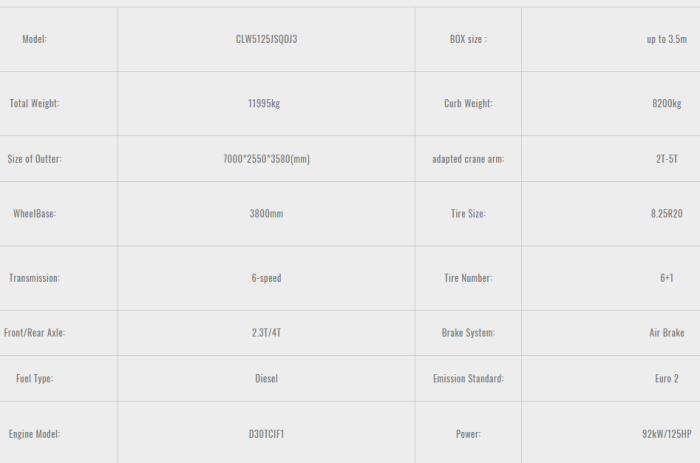Click the Air Brake value
The height and width of the screenshot is (463, 700).
[x=666, y=333]
